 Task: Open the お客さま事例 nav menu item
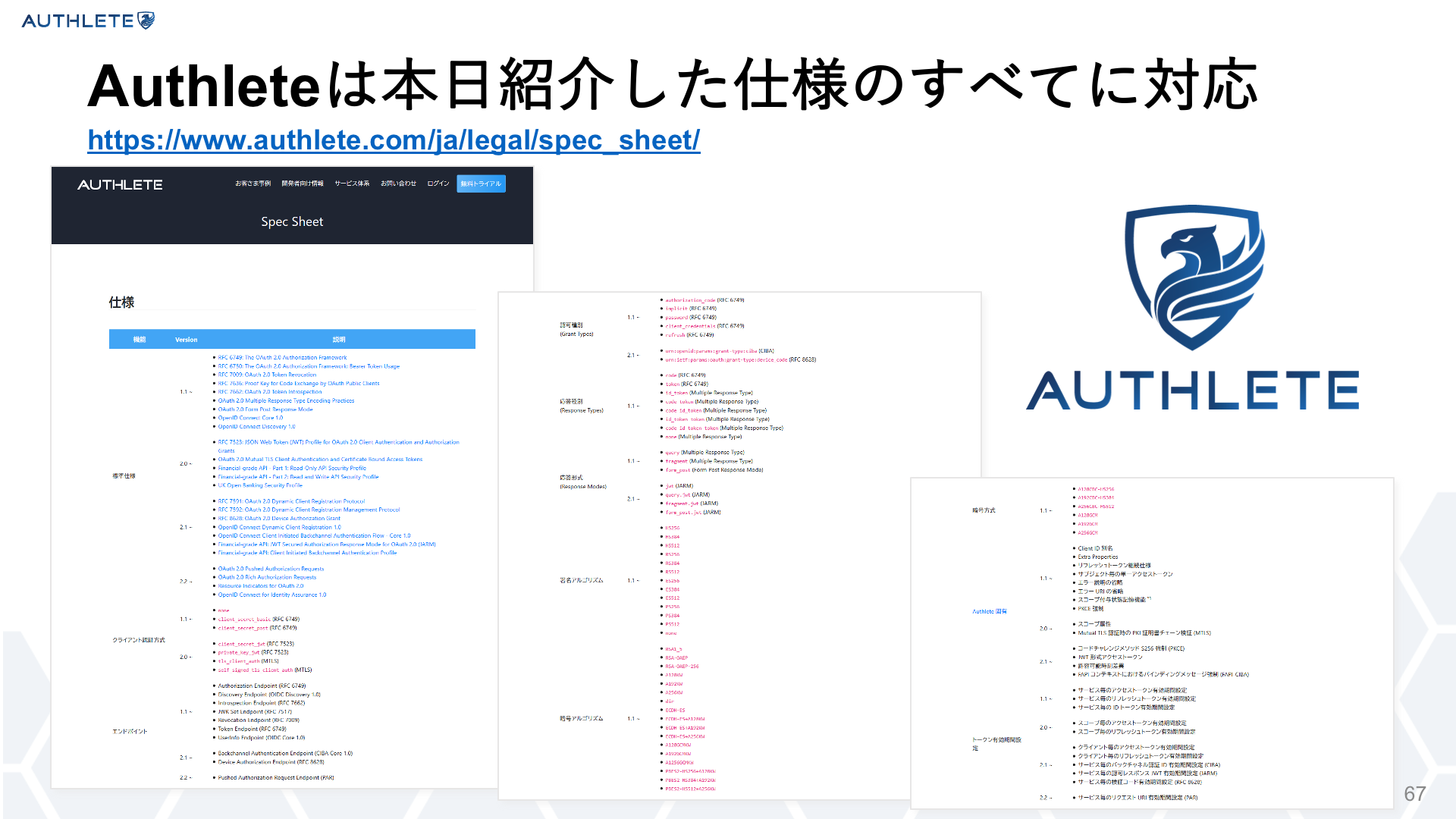[x=253, y=184]
